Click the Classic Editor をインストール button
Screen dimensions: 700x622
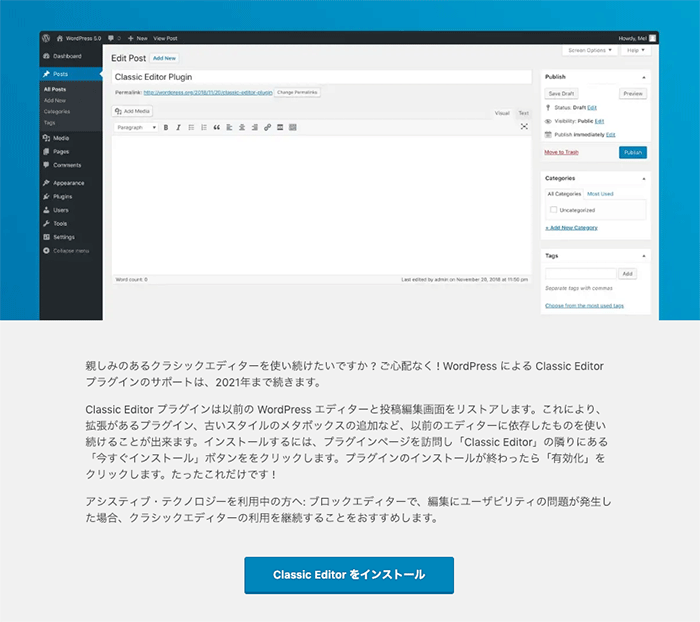pyautogui.click(x=349, y=575)
